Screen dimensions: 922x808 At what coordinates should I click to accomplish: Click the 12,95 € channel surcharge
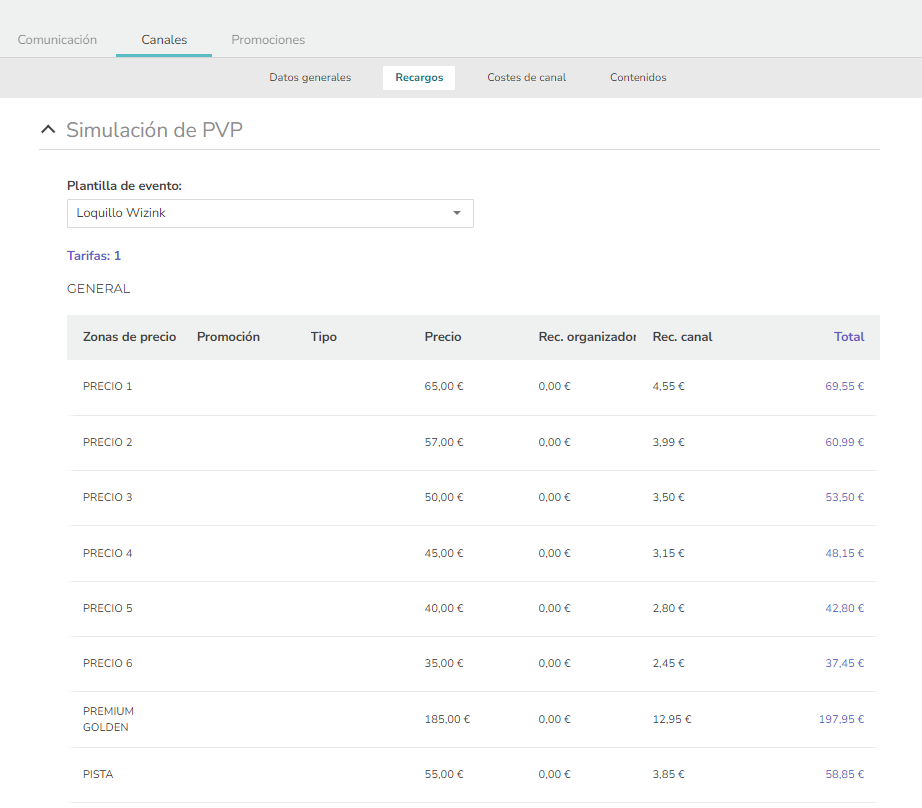pos(672,719)
